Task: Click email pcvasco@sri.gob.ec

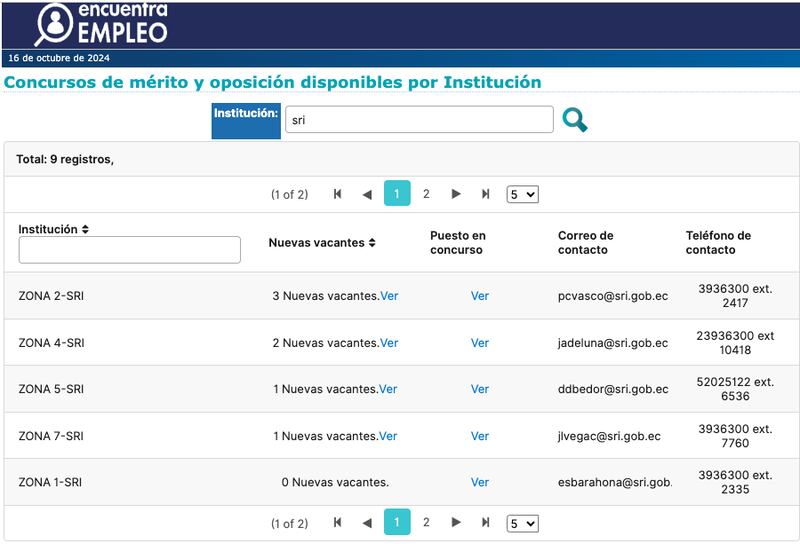Action: tap(613, 296)
